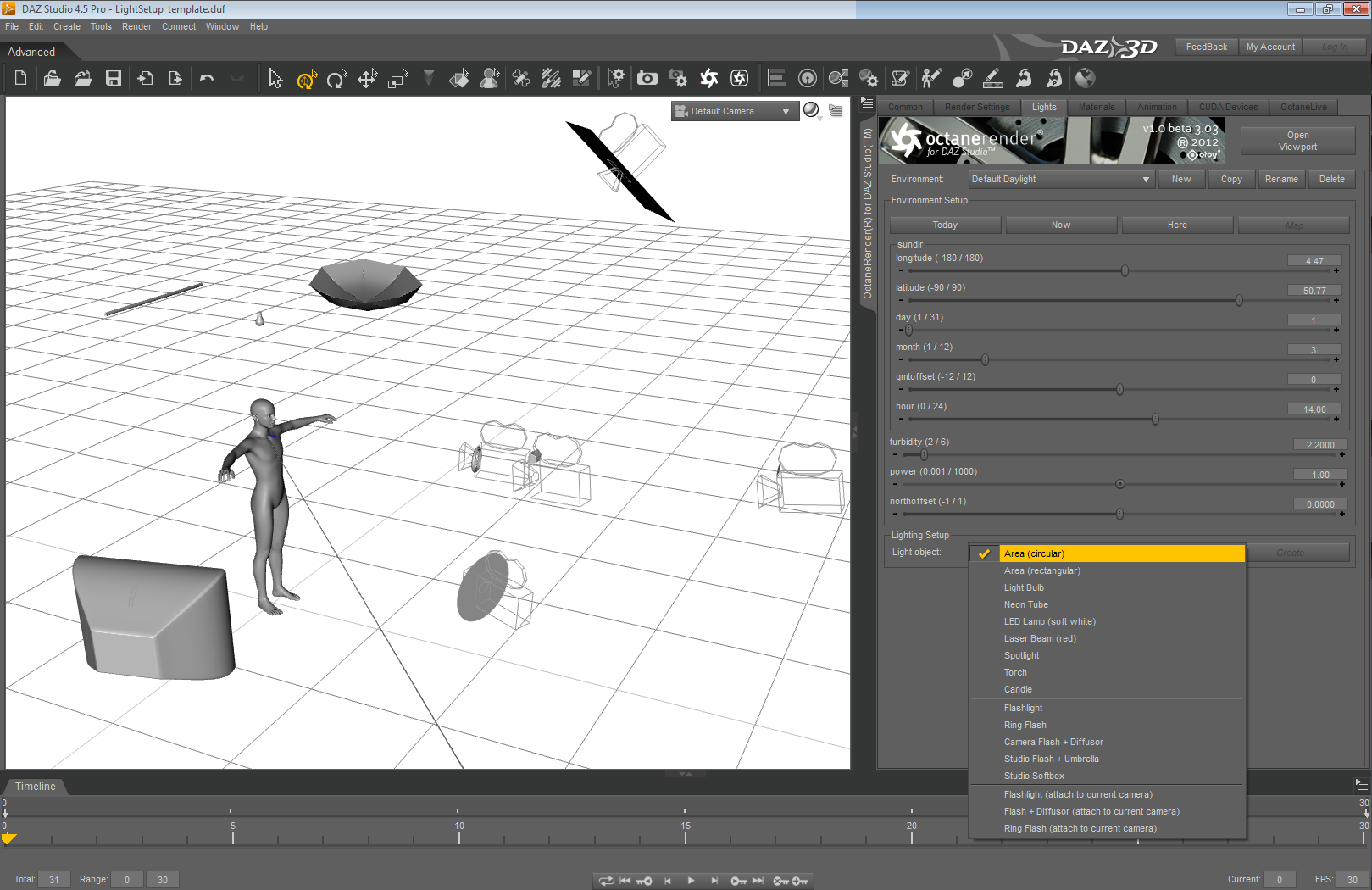Screen dimensions: 1372x890
Task: Switch to the Render Settings tab
Action: 977,107
